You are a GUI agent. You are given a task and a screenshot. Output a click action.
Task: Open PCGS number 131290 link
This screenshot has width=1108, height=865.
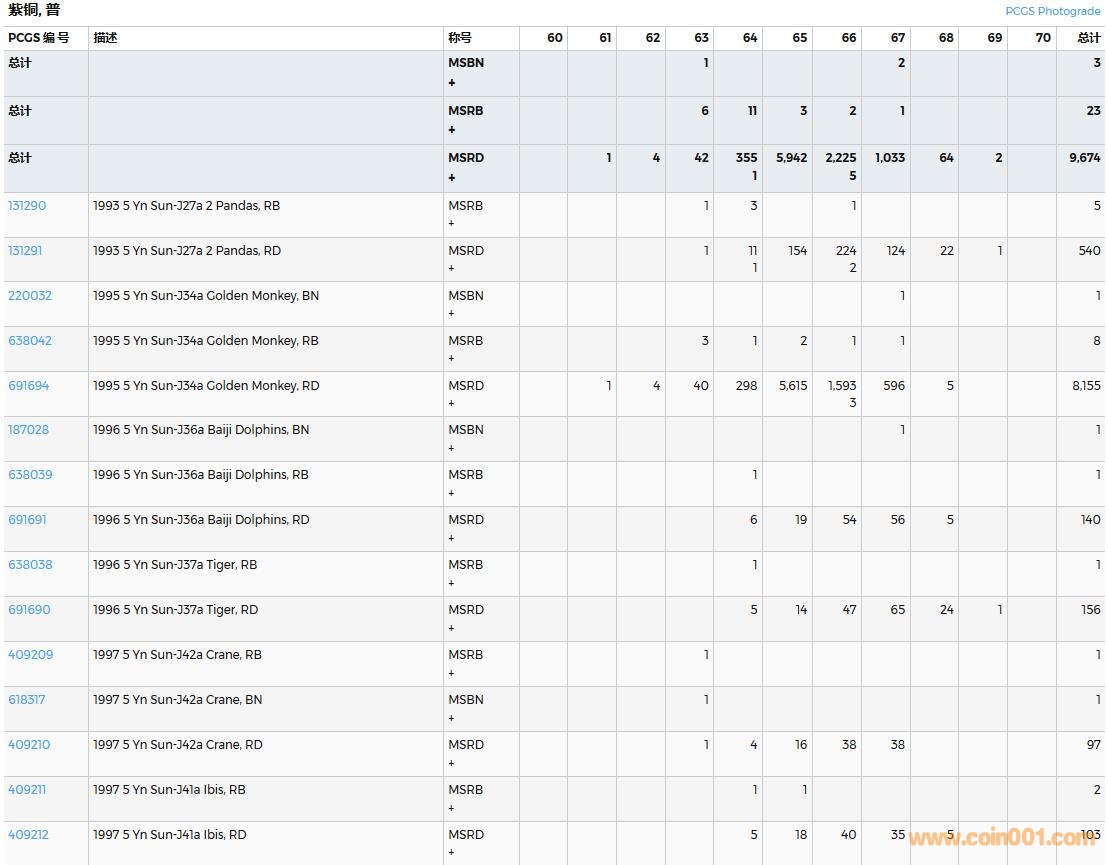point(27,206)
